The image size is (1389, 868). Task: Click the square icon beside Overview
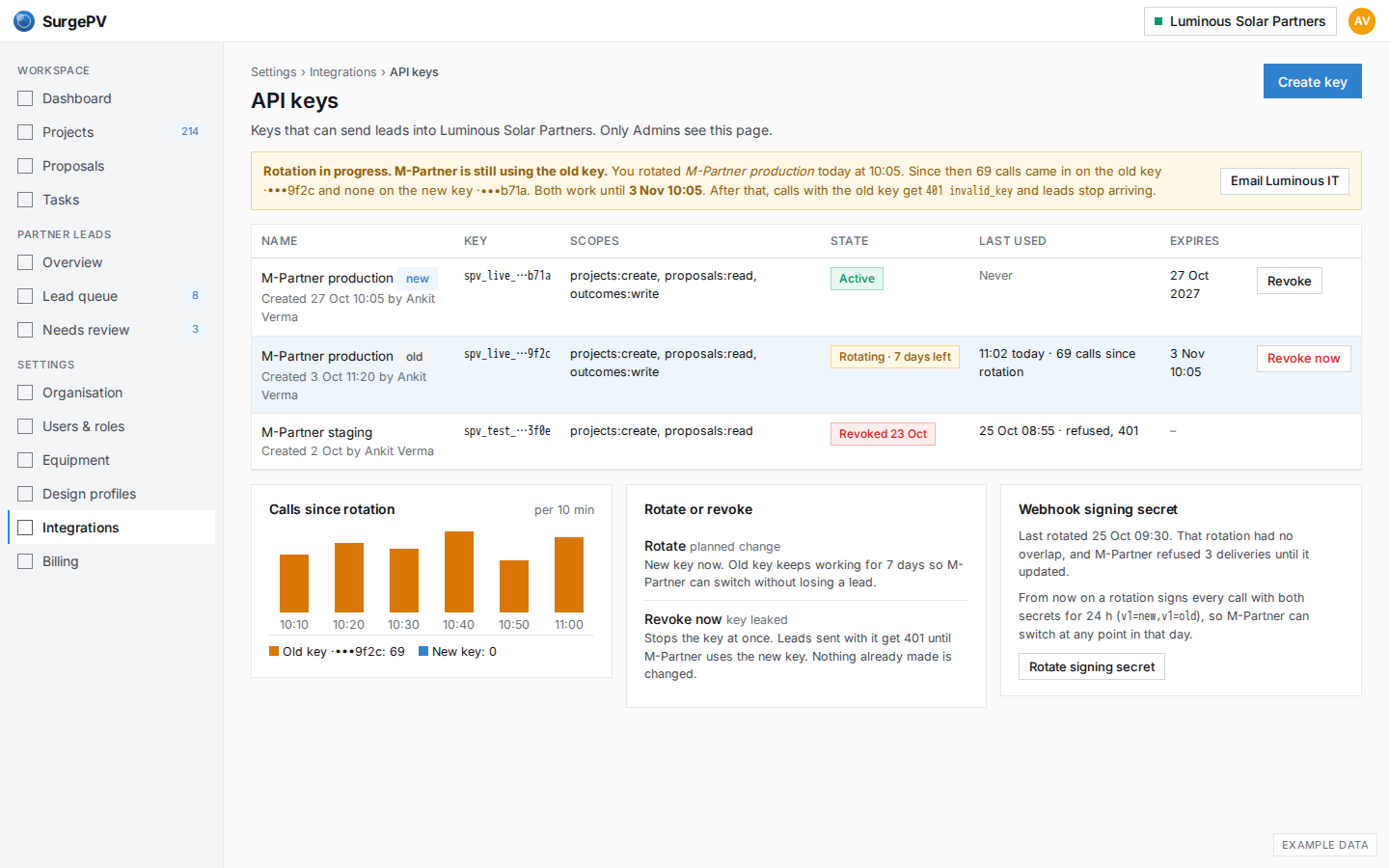pyautogui.click(x=25, y=262)
